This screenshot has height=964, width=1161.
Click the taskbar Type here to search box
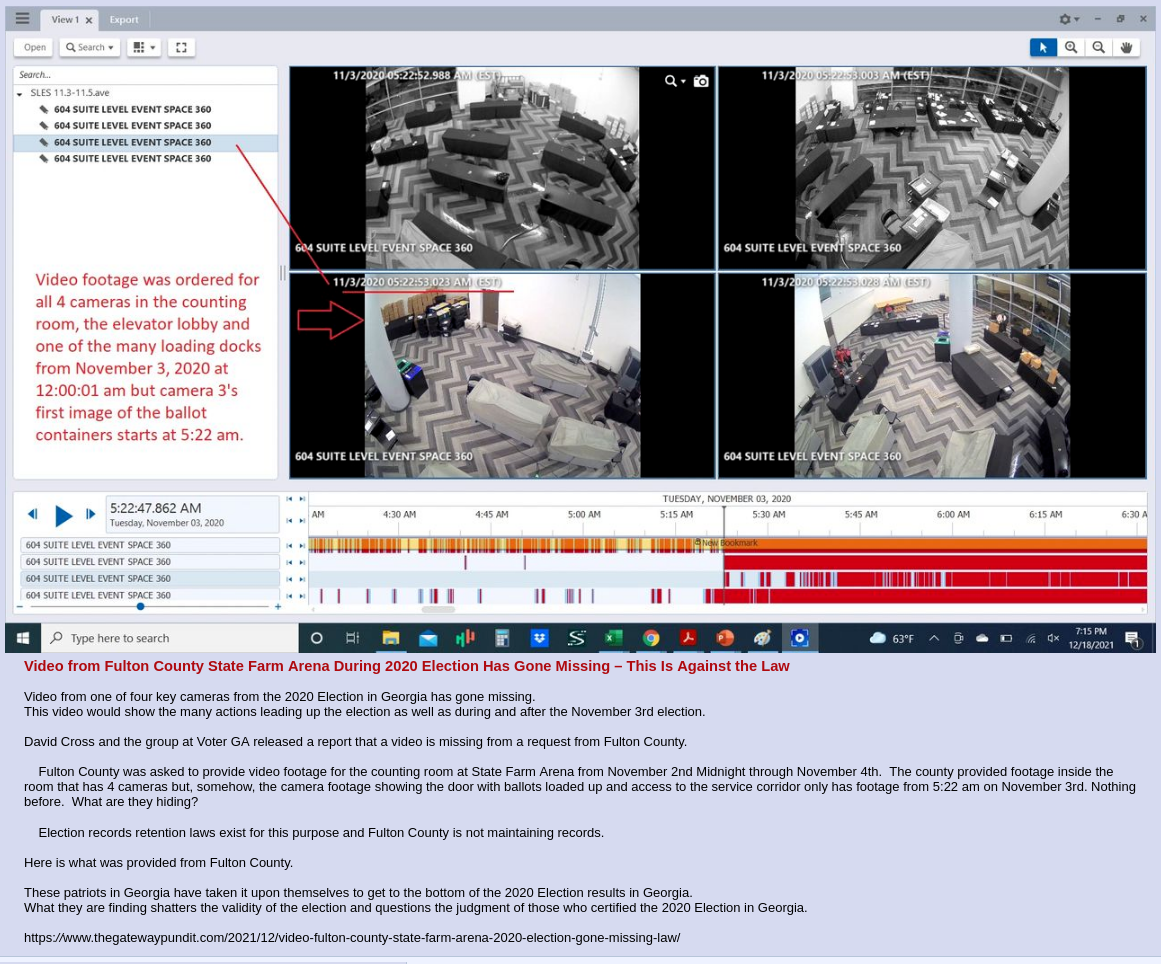169,638
